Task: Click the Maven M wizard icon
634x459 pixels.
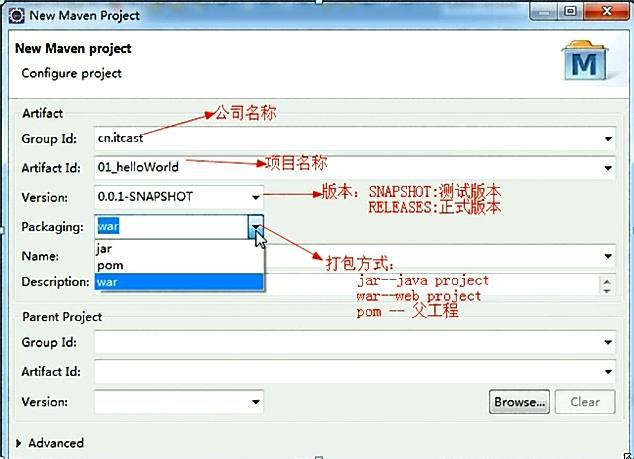Action: click(x=585, y=61)
